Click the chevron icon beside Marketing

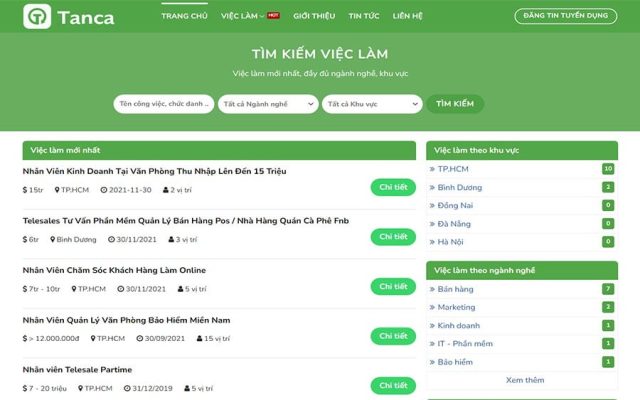432,307
